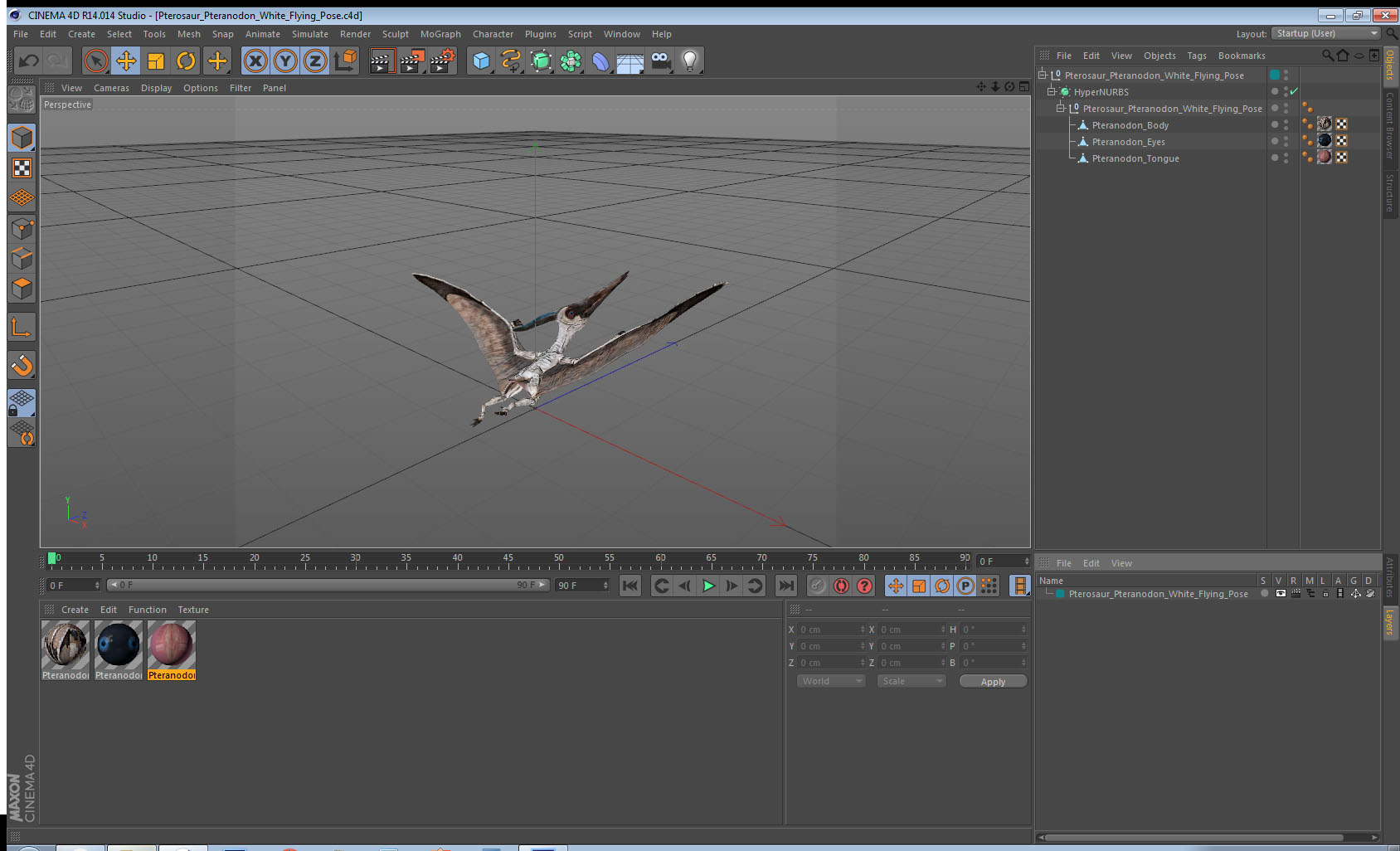Image resolution: width=1400 pixels, height=851 pixels.
Task: Select Pteranodon_Body object
Action: [x=1130, y=125]
